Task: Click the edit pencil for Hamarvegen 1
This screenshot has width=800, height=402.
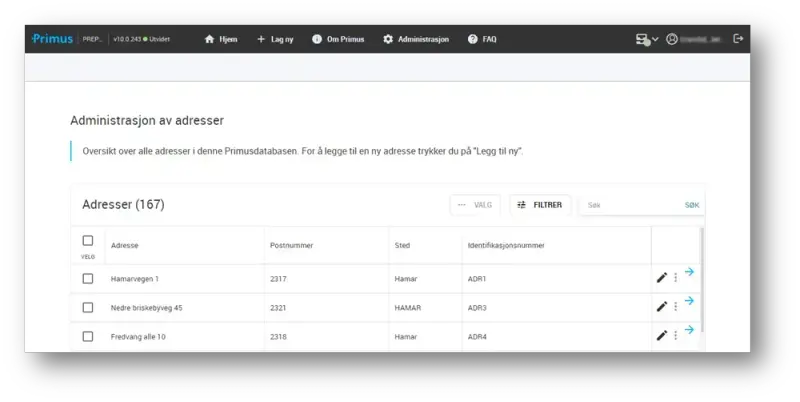Action: (x=661, y=278)
